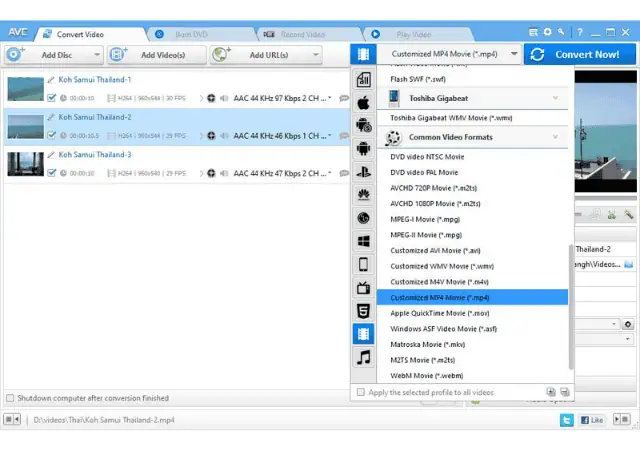Select the TV devices category icon

[363, 288]
